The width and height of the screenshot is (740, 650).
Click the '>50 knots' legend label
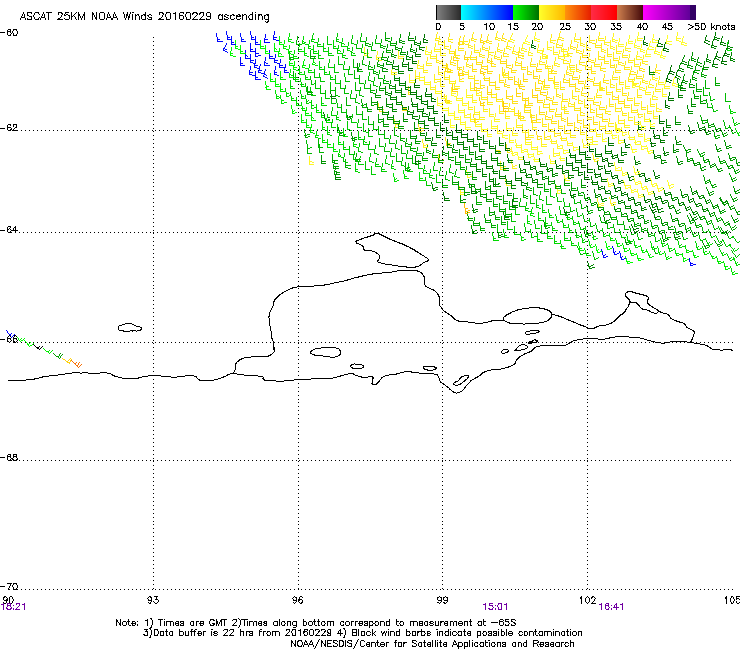(711, 27)
